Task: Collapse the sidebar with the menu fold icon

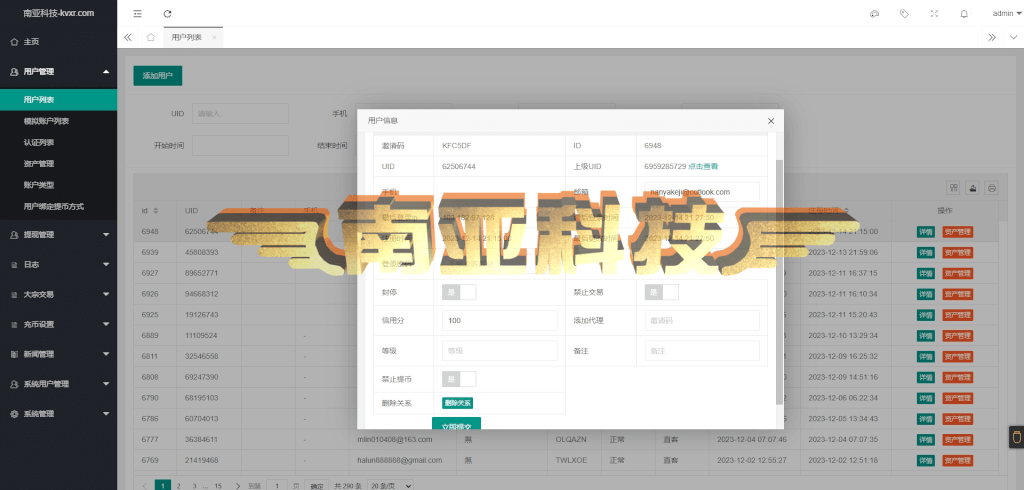Action: point(137,14)
